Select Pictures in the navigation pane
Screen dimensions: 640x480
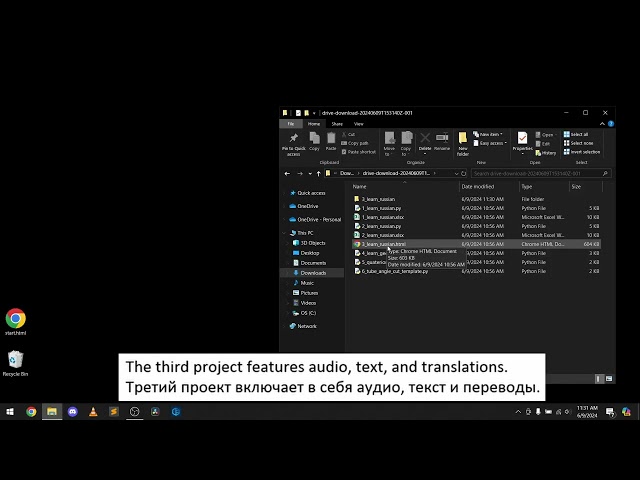click(305, 293)
